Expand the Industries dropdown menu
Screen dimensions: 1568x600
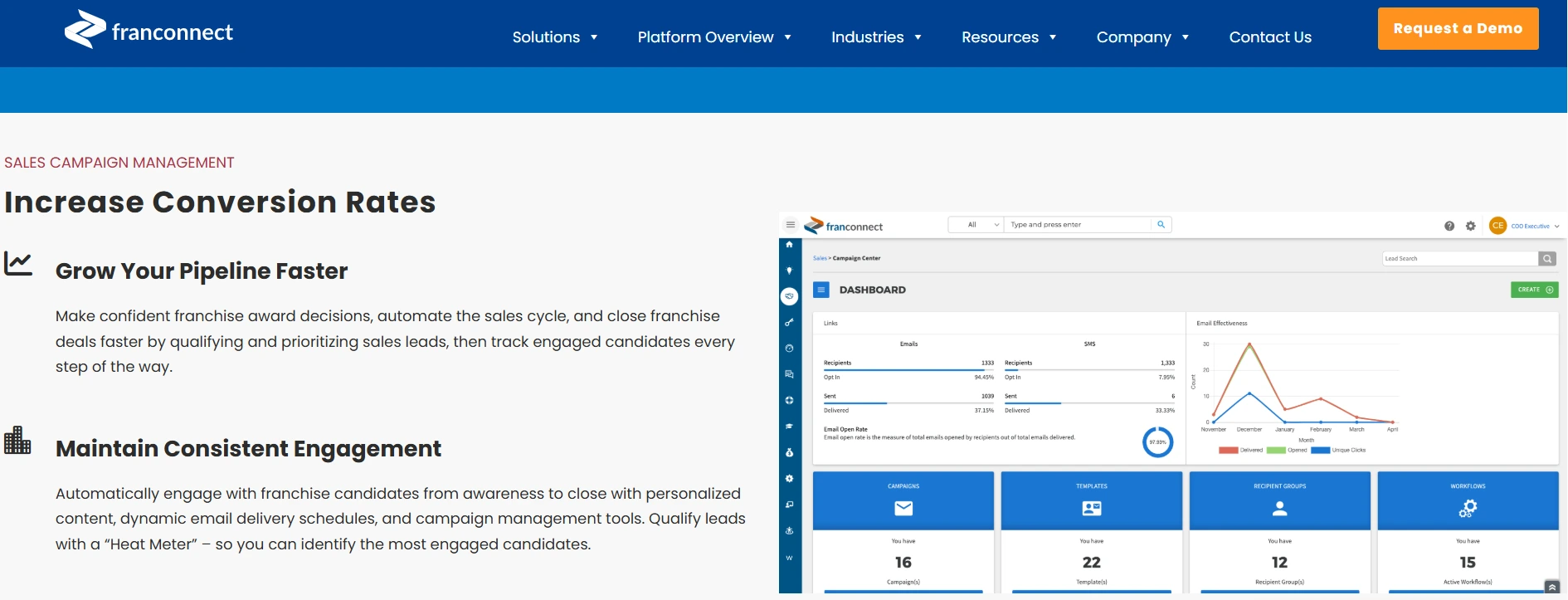[876, 37]
